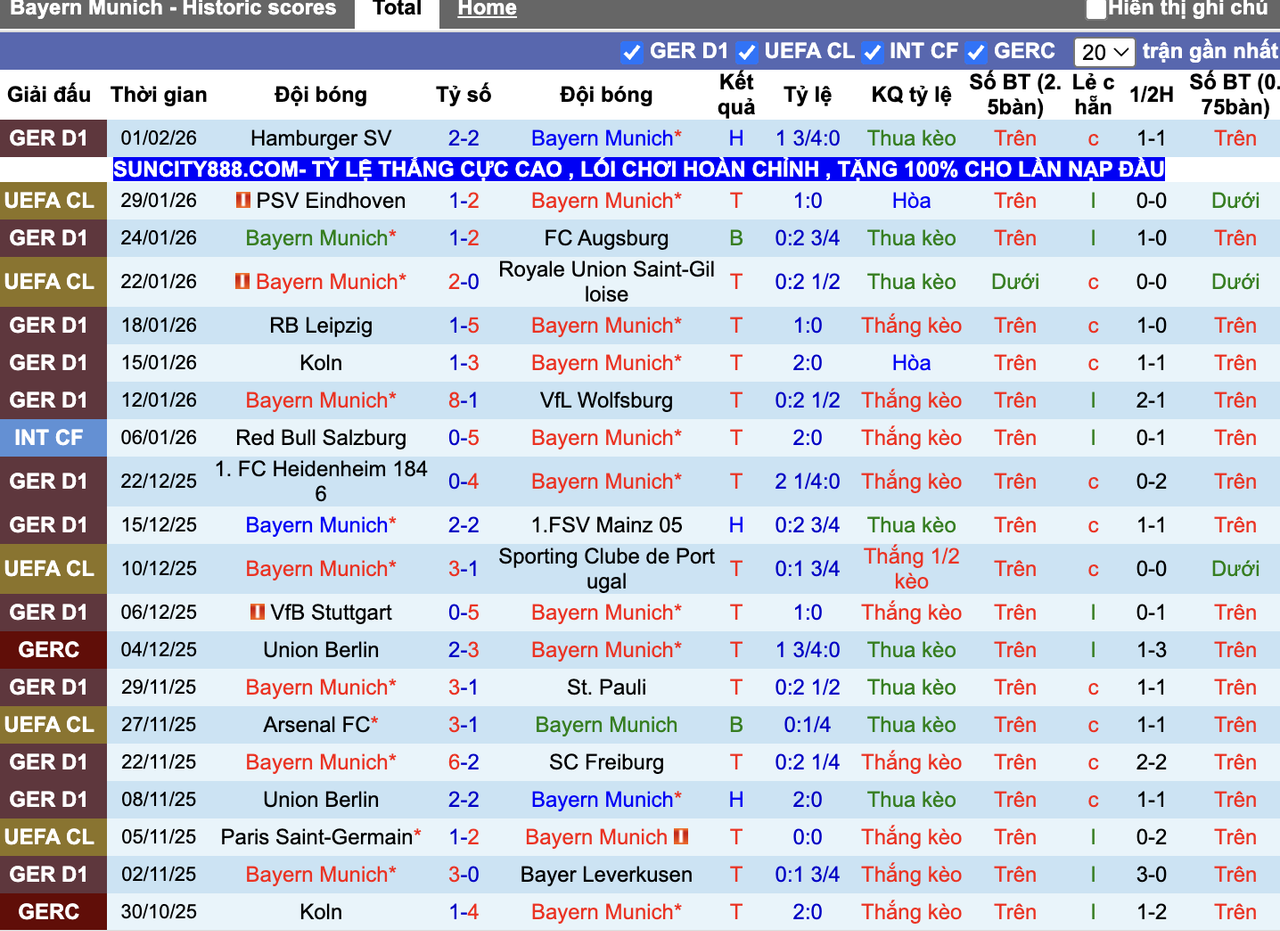Click the GER D1 badge on Hamburger SV row
Viewport: 1280px width, 931px height.
[x=53, y=138]
